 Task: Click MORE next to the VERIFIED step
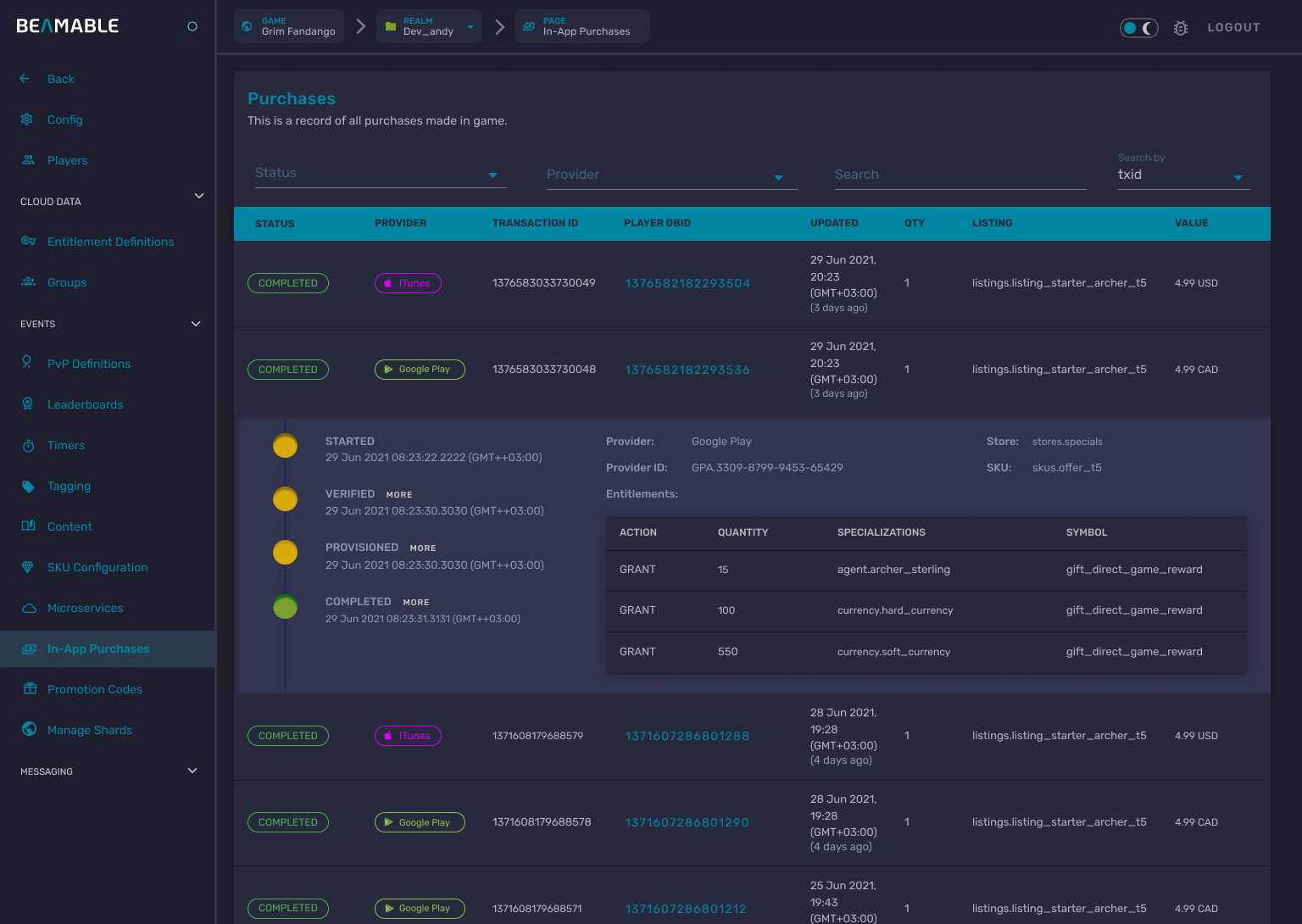coord(399,494)
